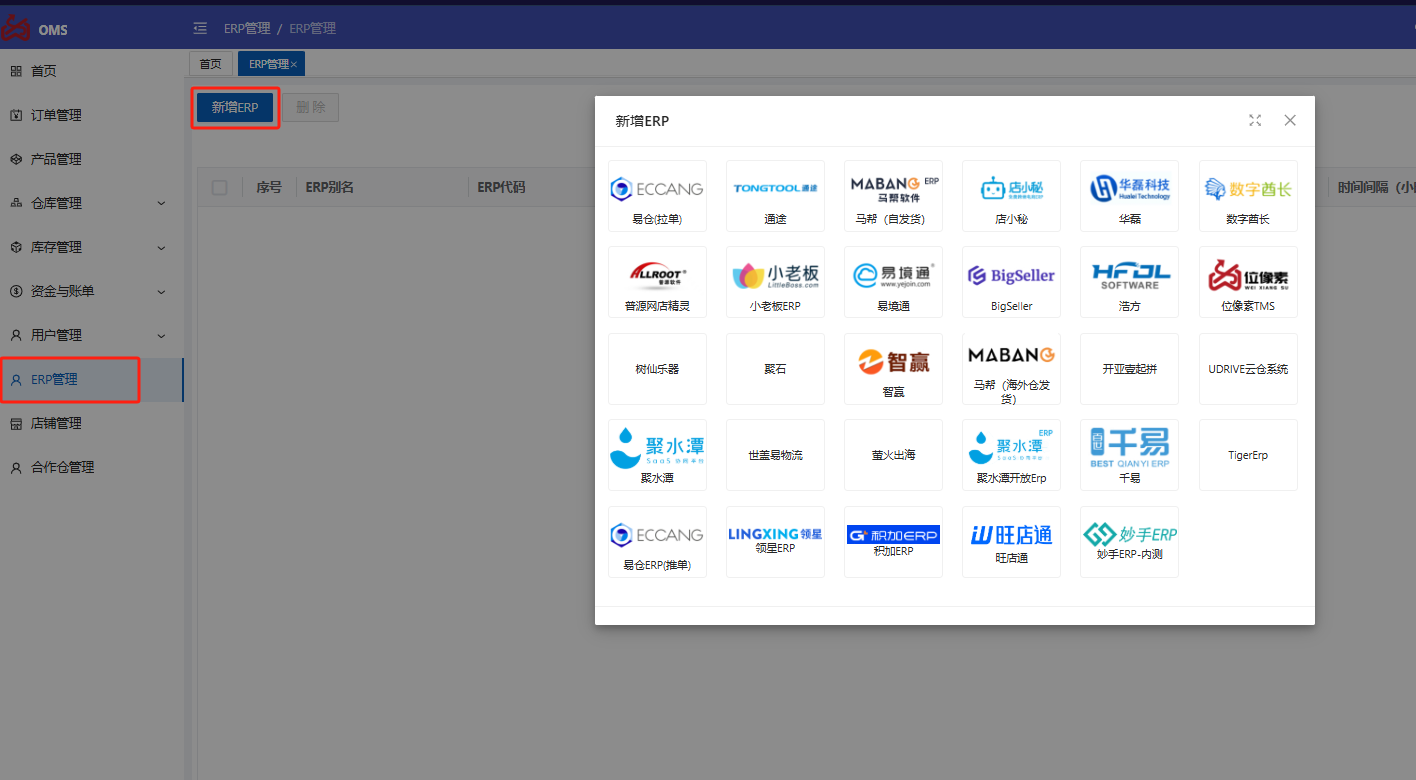Select the TigerErp card

(1248, 455)
